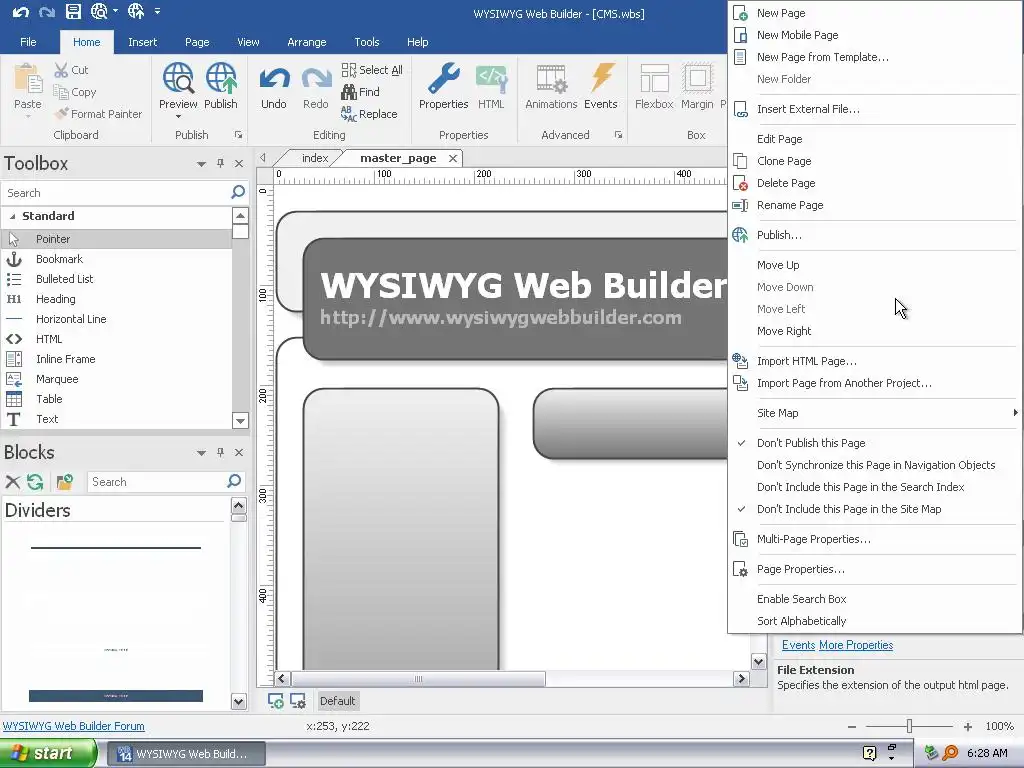Click the More Properties link
This screenshot has width=1024, height=768.
click(x=856, y=645)
